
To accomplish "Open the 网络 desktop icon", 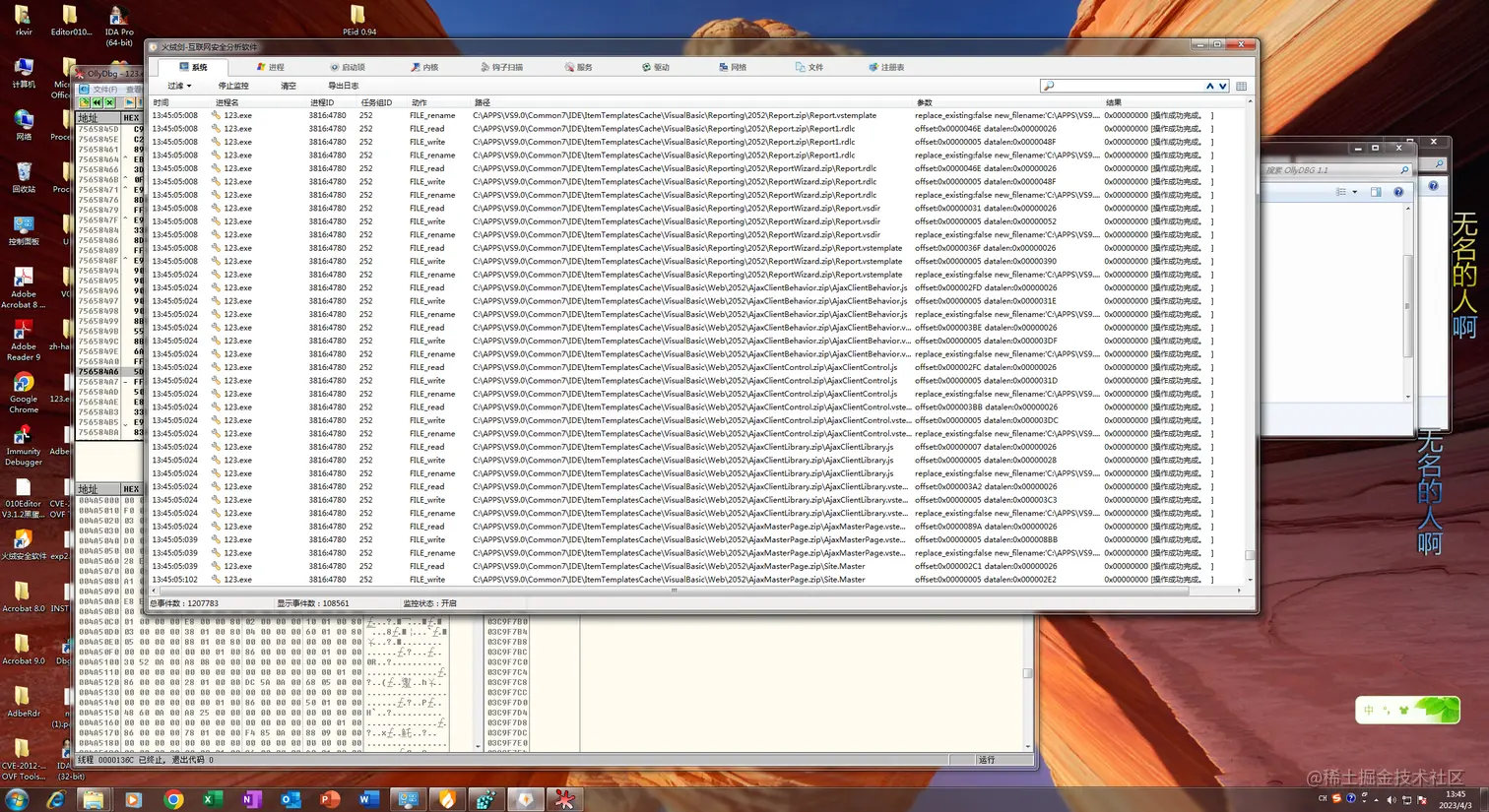I will pos(24,126).
